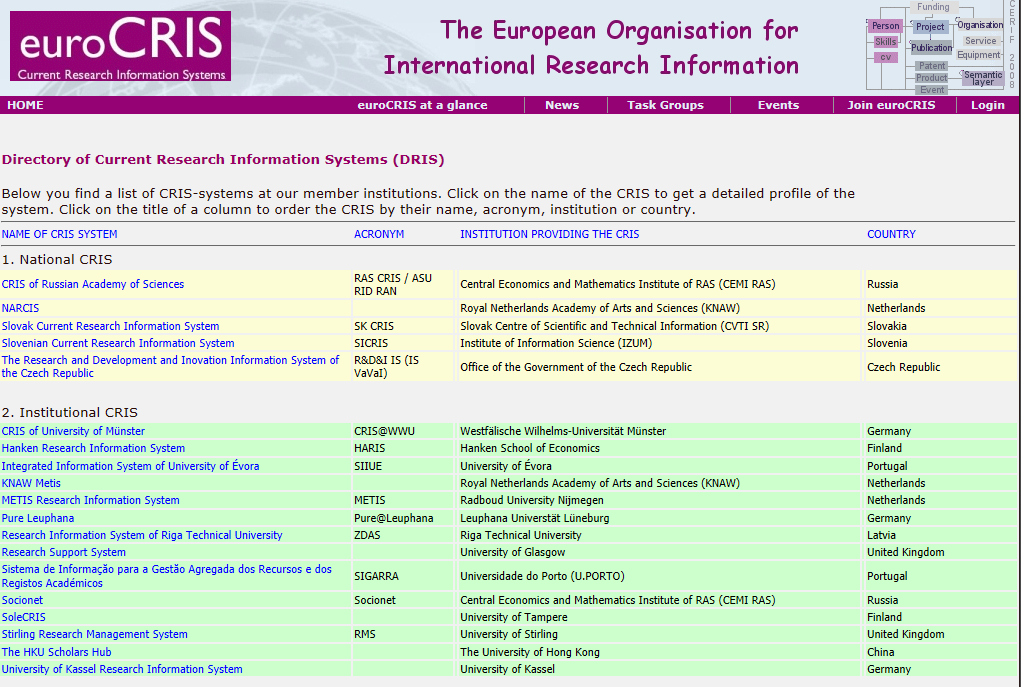The height and width of the screenshot is (687, 1021).
Task: Open Pure Leuphana link
Action: pos(38,518)
